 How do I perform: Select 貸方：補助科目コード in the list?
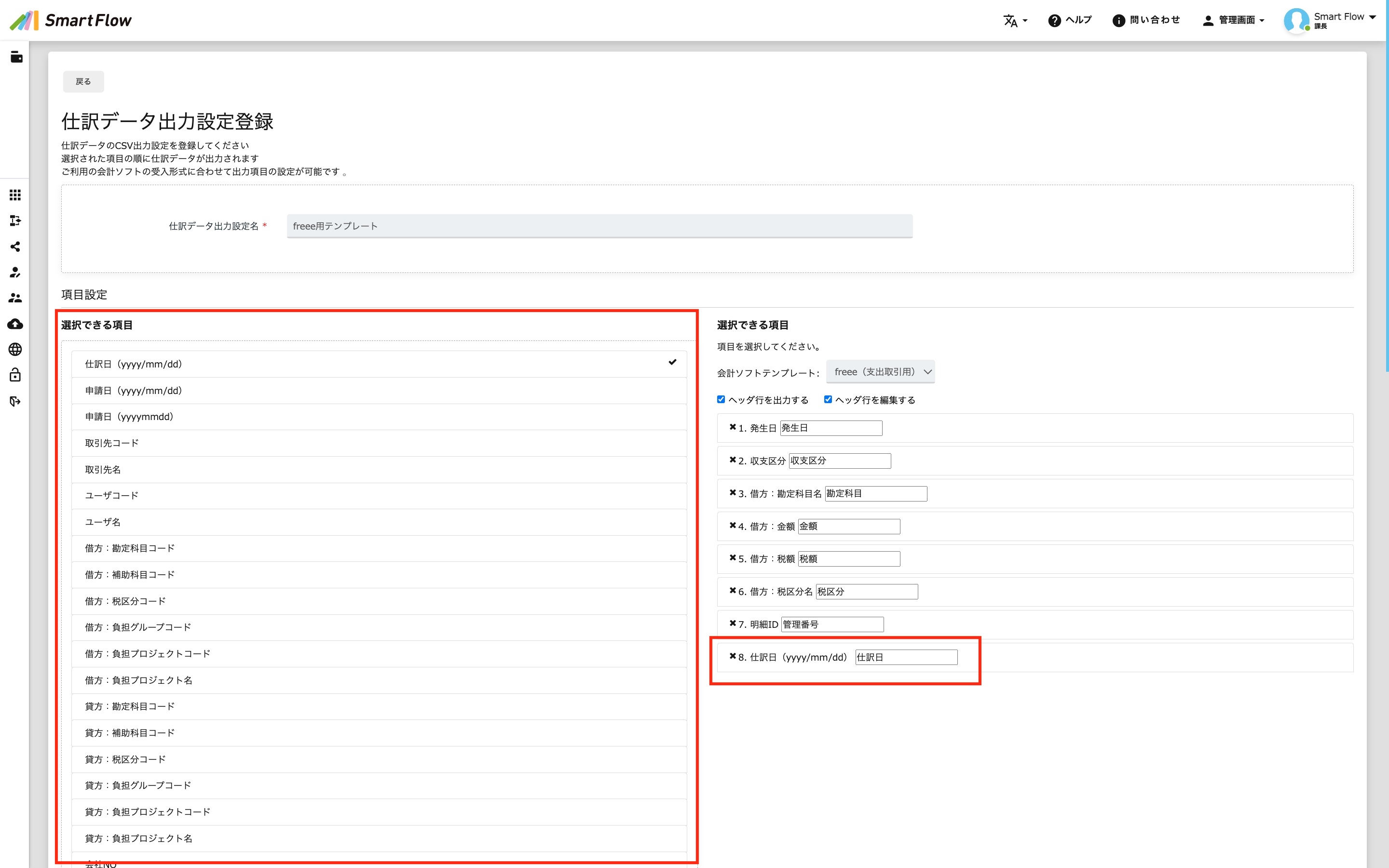point(379,733)
